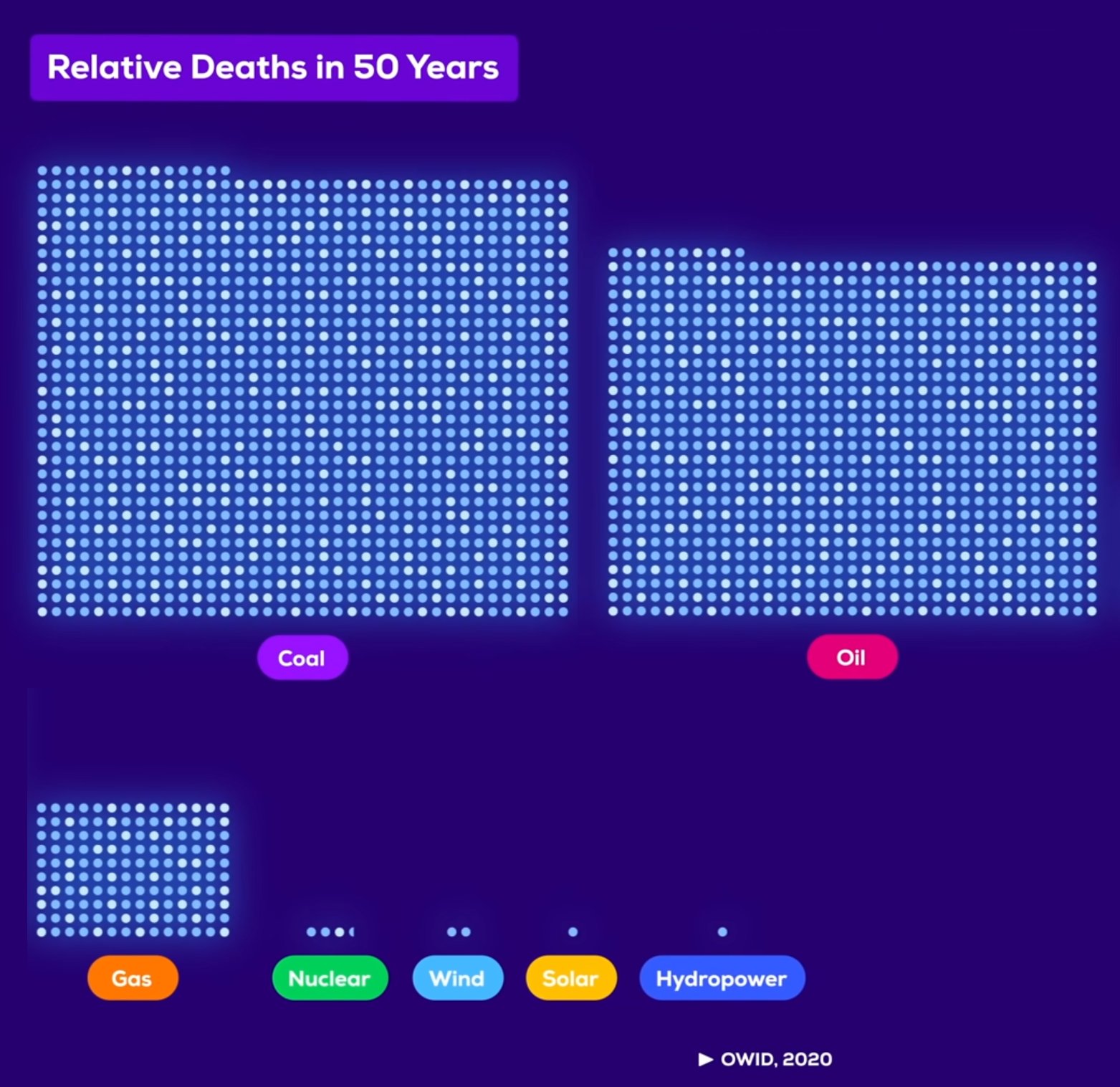Click the Gas dot grid
This screenshot has height=1087, width=1120.
click(x=133, y=870)
